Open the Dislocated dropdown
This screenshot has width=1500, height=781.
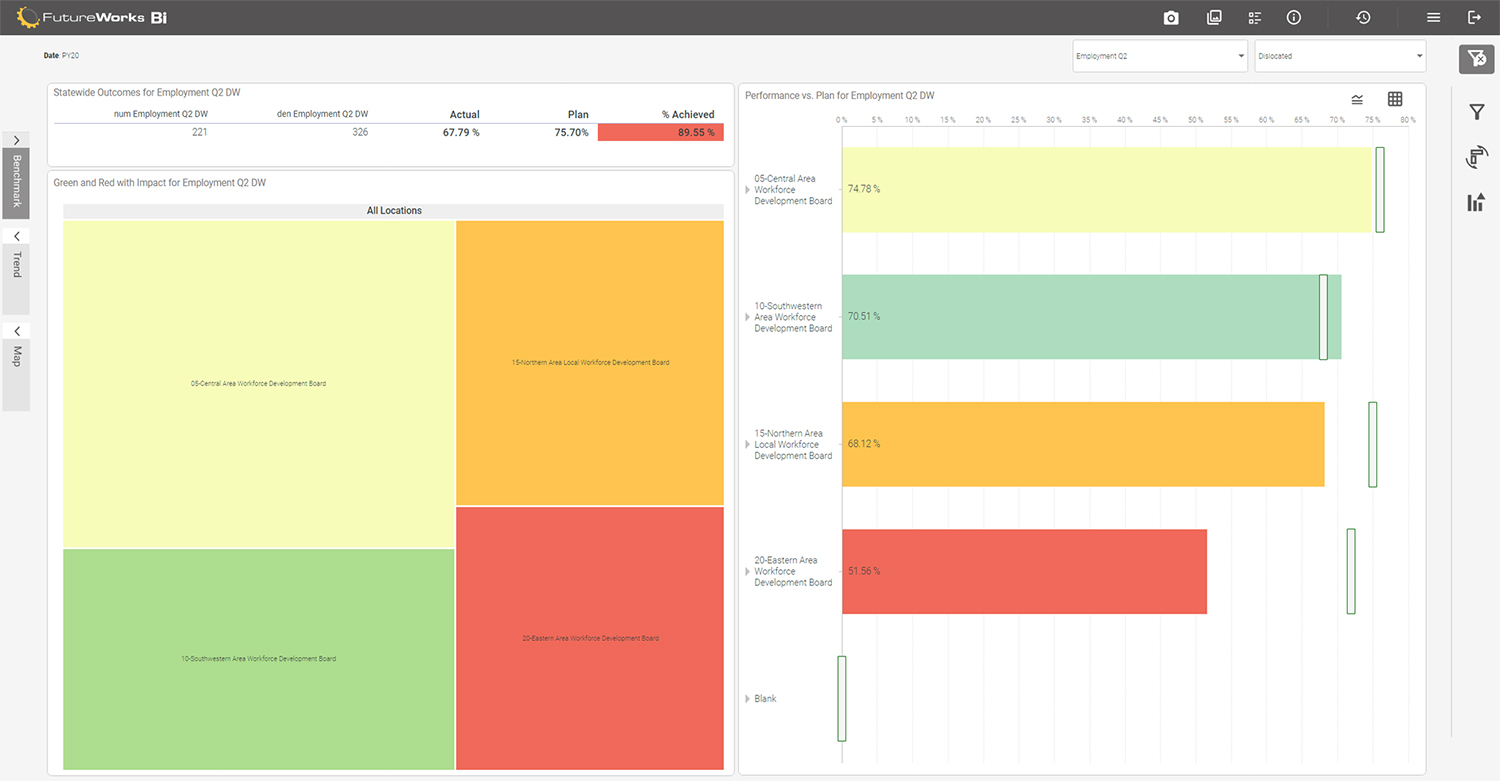point(1339,56)
